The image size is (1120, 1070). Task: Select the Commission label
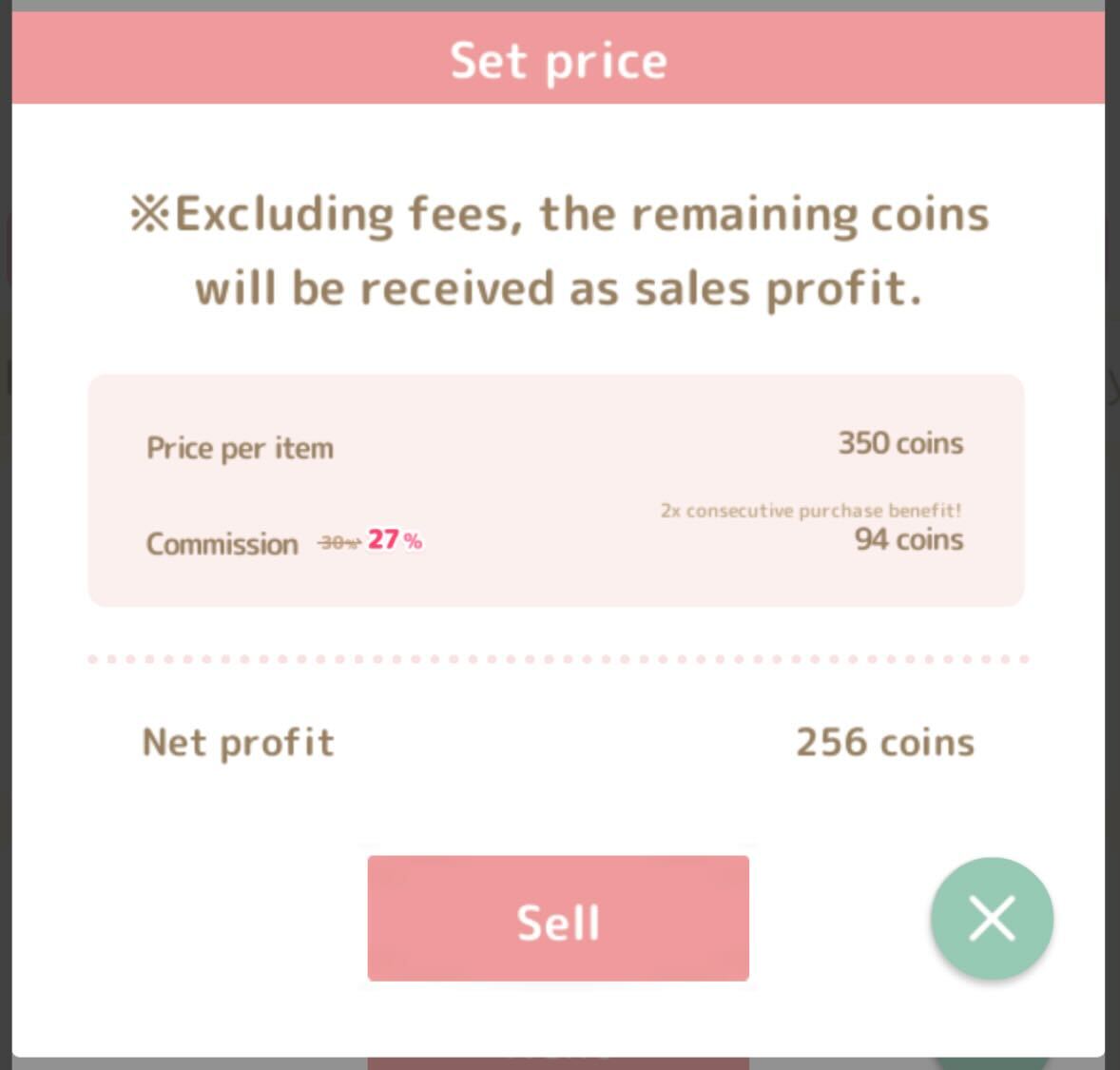tap(222, 544)
